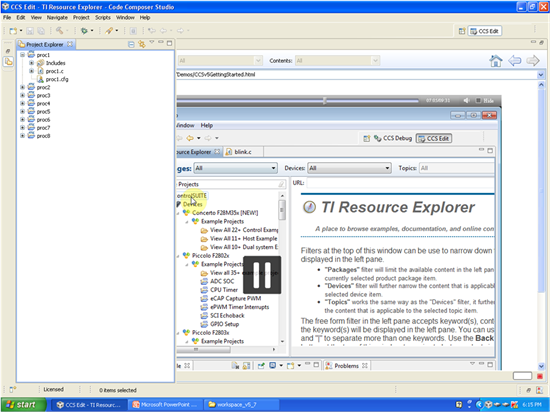Click the Licensed status bar text
Image resolution: width=550 pixels, height=412 pixels.
pos(54,389)
